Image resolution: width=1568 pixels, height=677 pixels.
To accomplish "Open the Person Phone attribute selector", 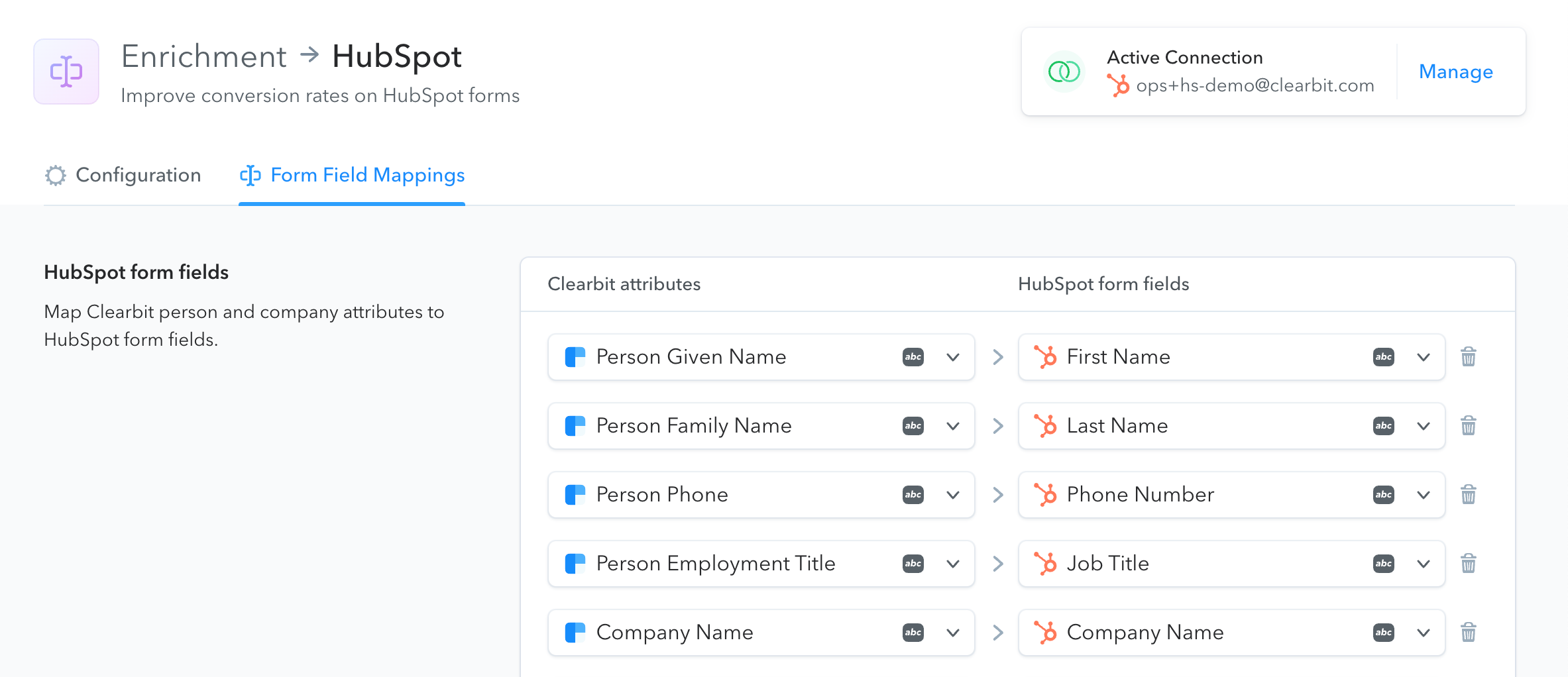I will point(761,495).
